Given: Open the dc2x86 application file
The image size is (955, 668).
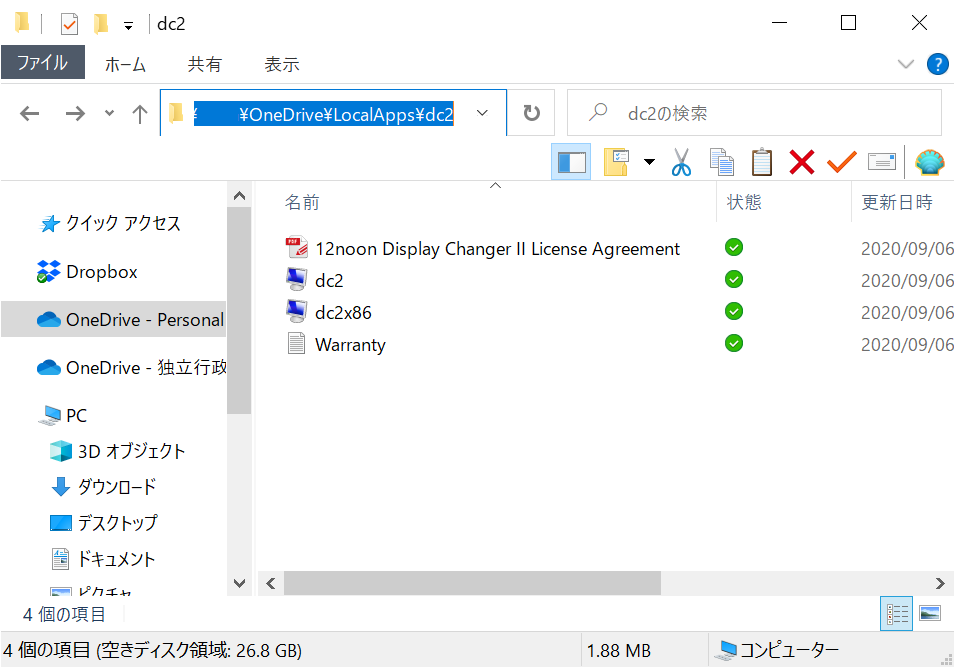Looking at the screenshot, I should coord(344,311).
